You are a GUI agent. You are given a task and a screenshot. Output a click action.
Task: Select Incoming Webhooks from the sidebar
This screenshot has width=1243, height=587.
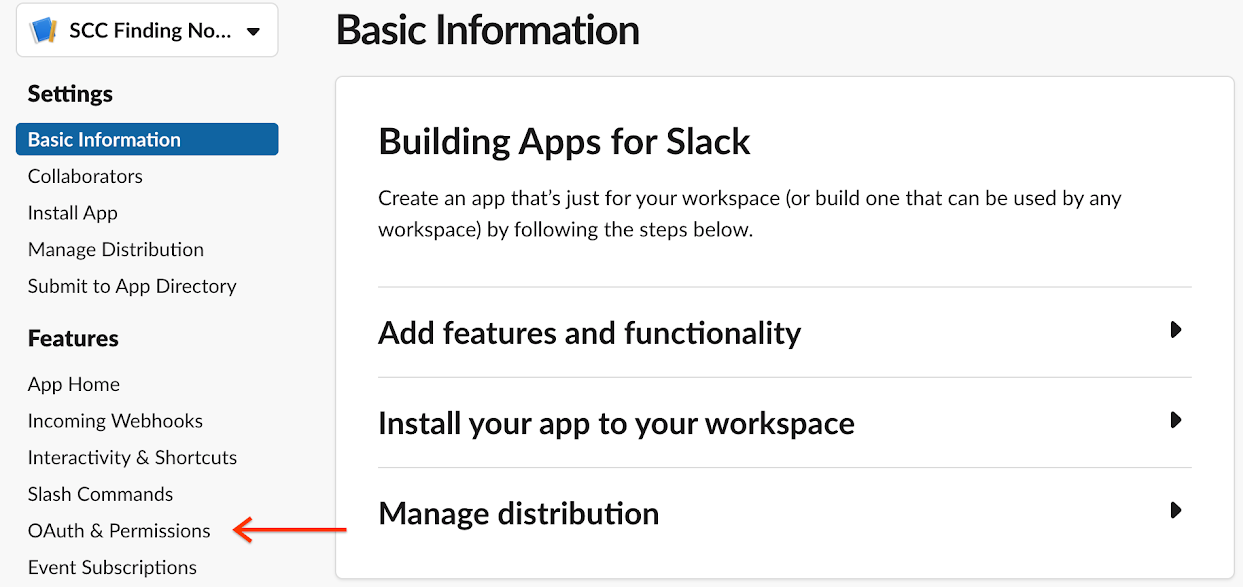pyautogui.click(x=115, y=421)
